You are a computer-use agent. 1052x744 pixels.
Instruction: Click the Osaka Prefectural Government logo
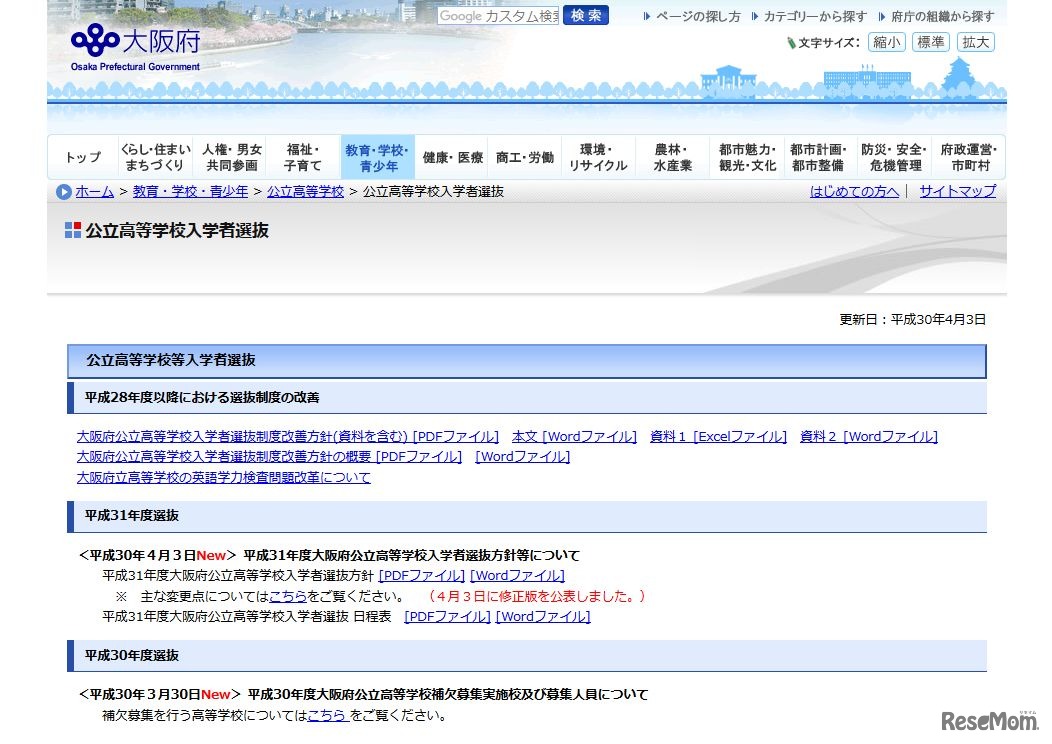135,46
